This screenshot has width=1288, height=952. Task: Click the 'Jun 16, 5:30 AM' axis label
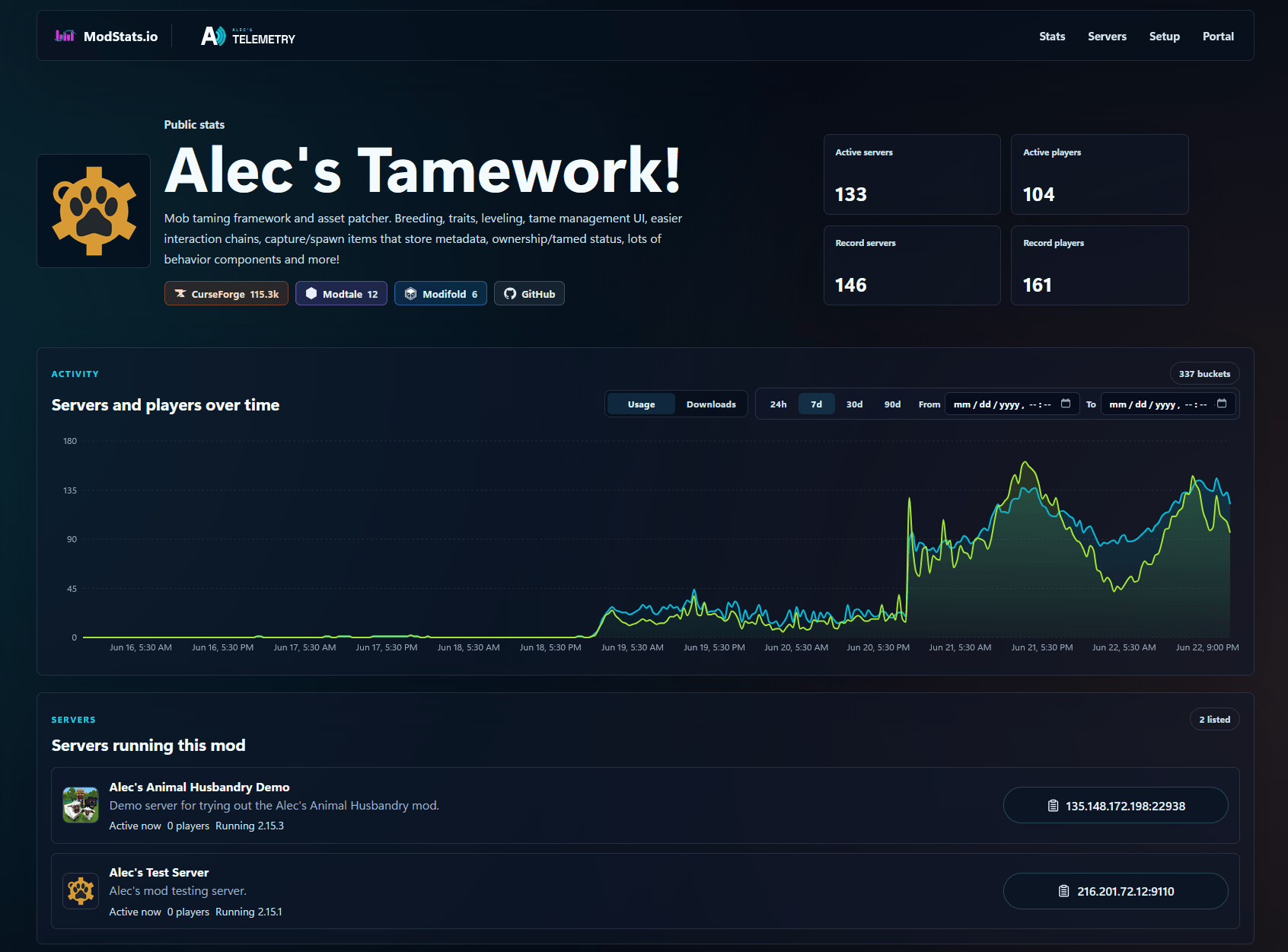[x=141, y=647]
